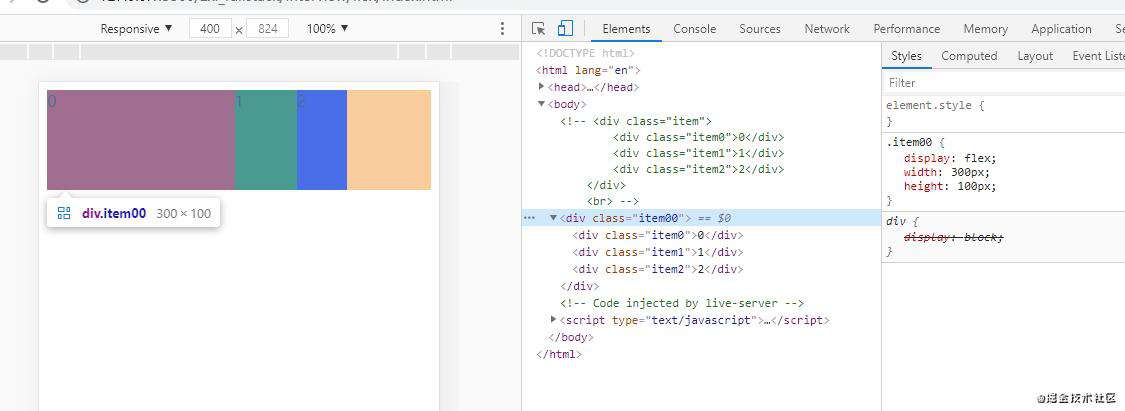Screen dimensions: 1125x411
Task: Select the Layout sidebar tab
Action: pyautogui.click(x=1035, y=56)
